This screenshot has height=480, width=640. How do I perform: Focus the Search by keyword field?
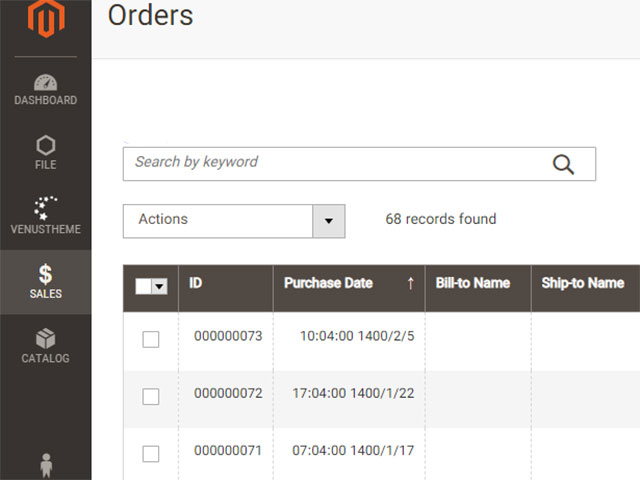[x=359, y=164]
